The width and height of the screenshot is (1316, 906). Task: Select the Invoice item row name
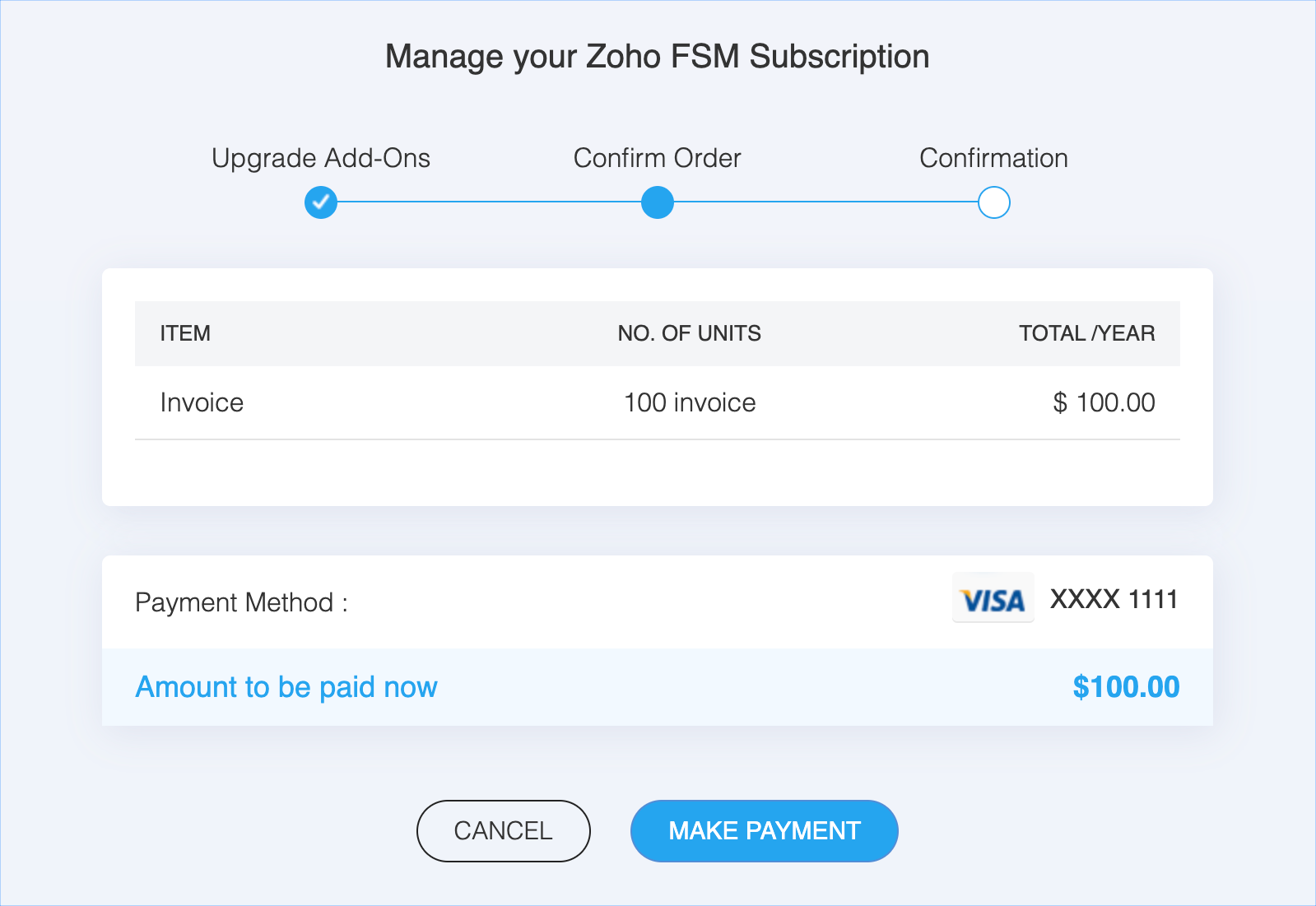click(202, 402)
